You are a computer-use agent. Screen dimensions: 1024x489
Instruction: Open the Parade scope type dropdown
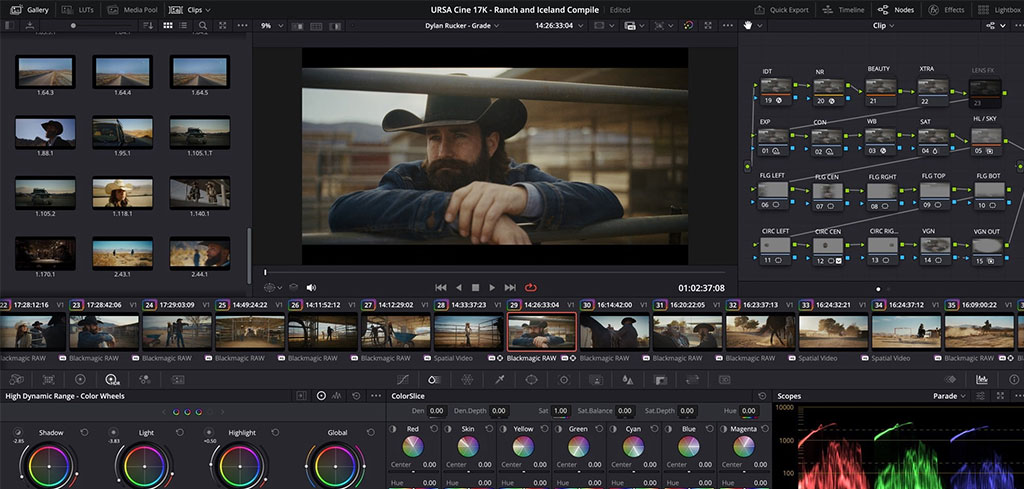point(949,396)
